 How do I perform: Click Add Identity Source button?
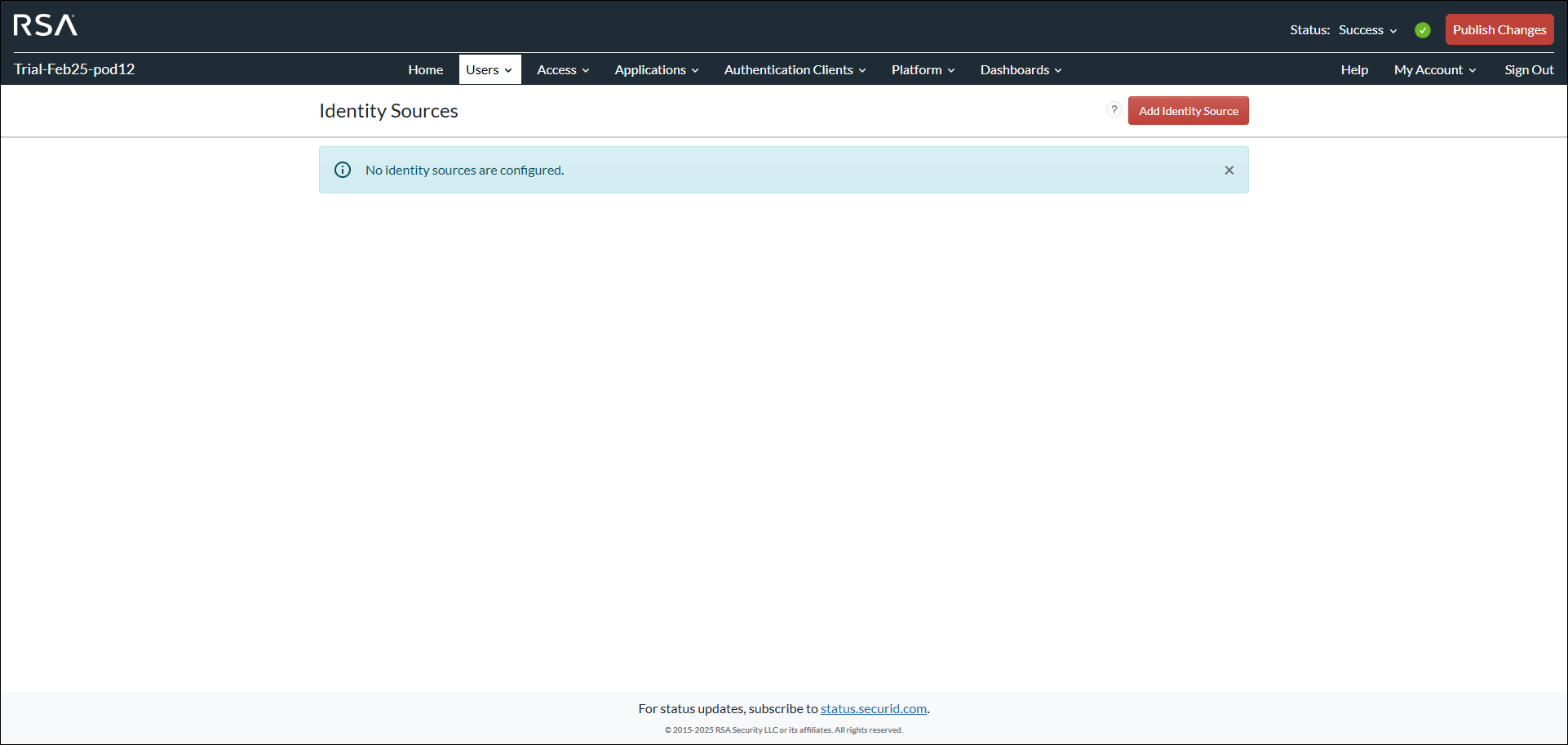[x=1188, y=111]
